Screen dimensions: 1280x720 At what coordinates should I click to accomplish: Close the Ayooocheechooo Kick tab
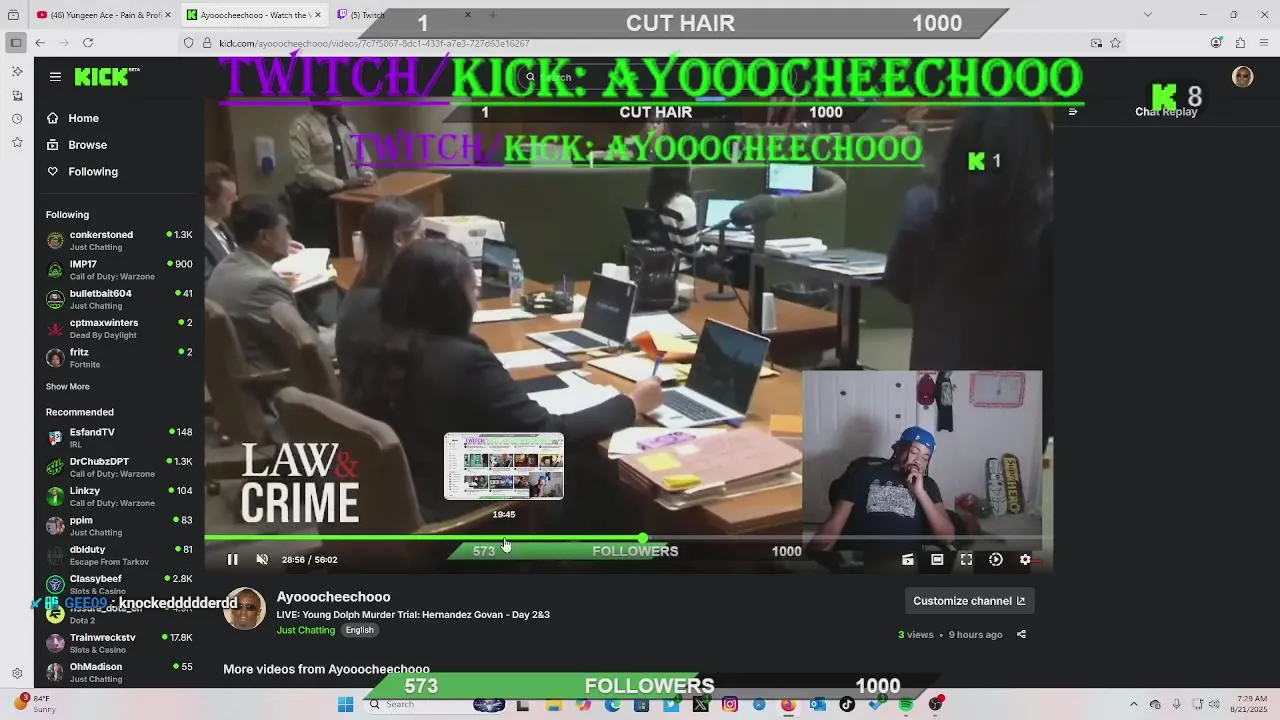(318, 15)
